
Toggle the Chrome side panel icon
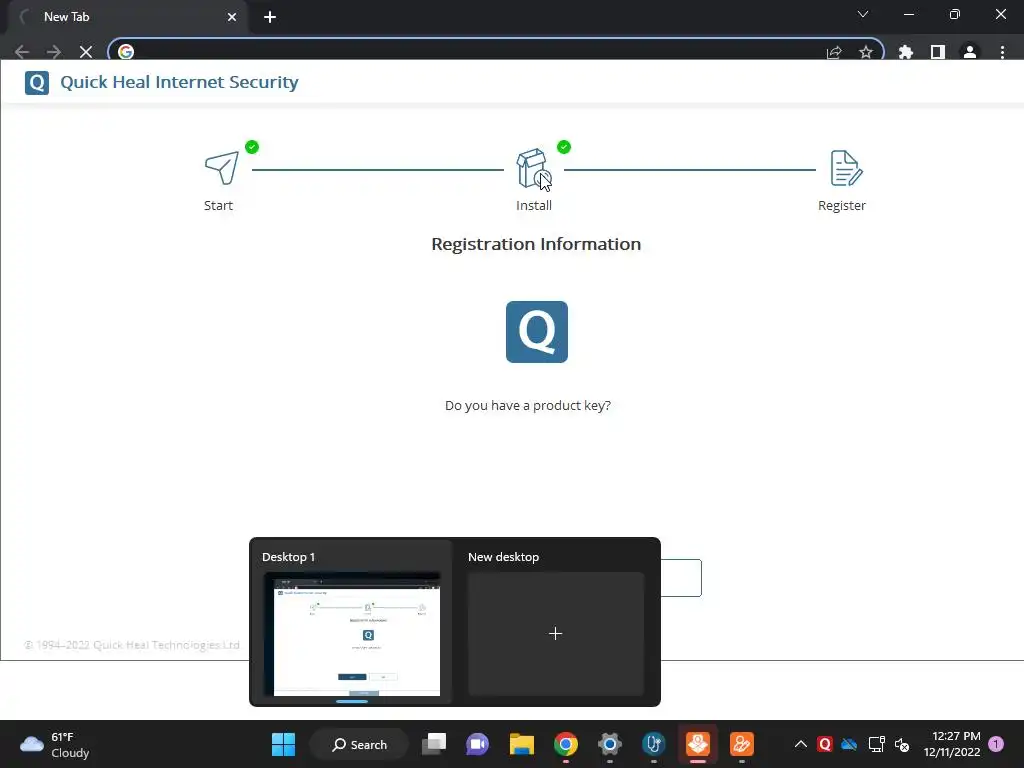pyautogui.click(x=938, y=52)
